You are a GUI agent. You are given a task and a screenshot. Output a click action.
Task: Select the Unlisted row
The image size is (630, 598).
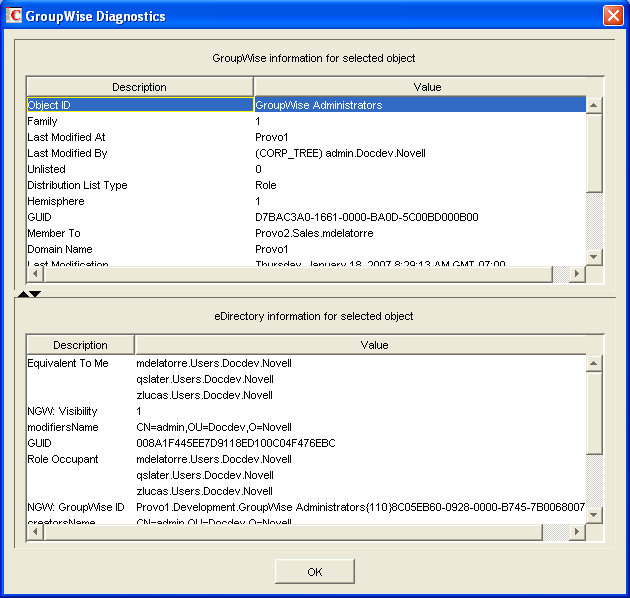coord(306,169)
